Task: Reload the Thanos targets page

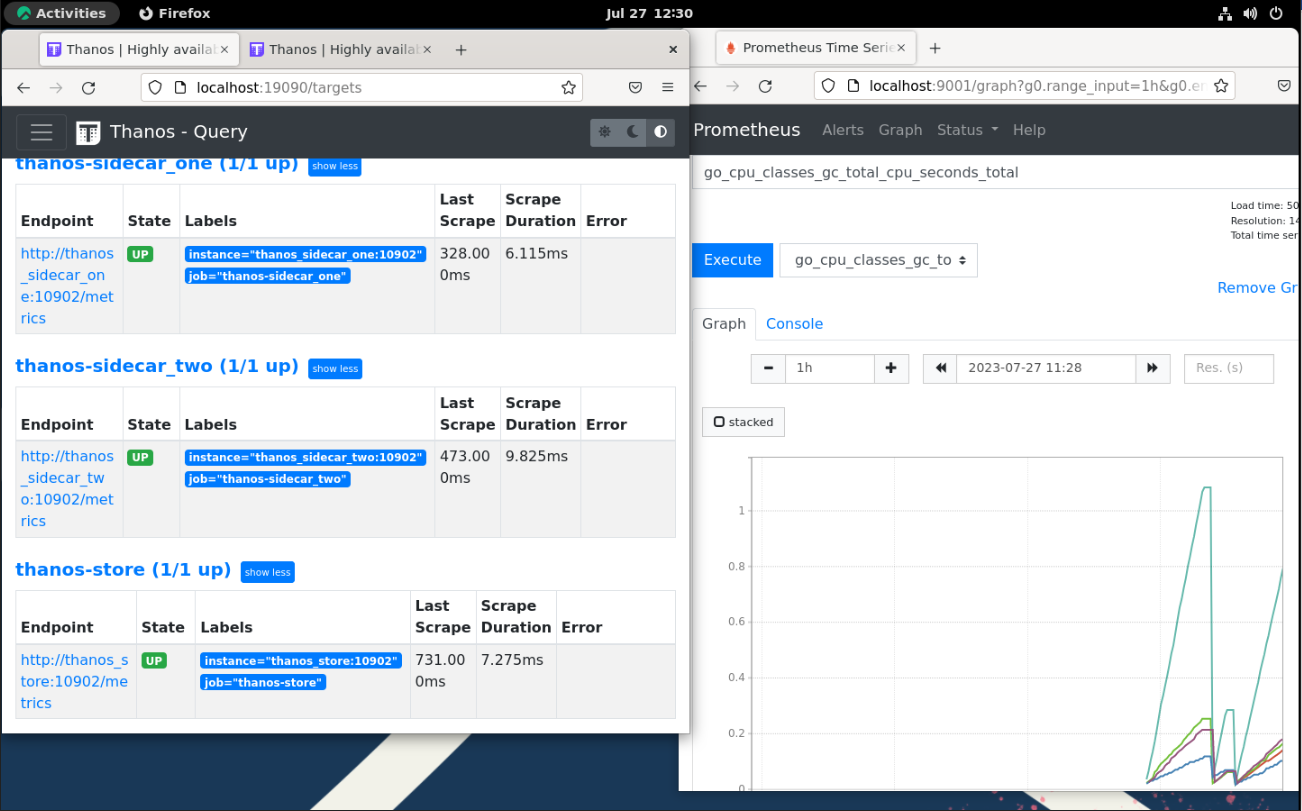Action: pos(88,88)
